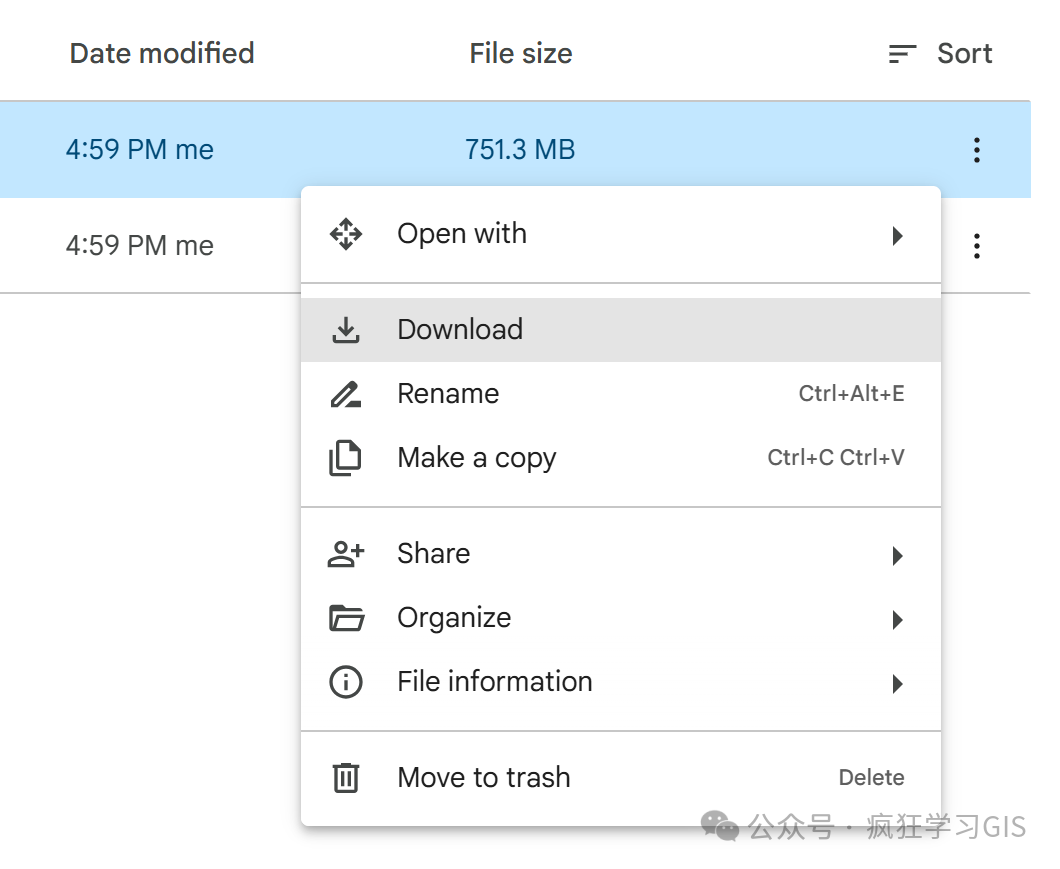Expand the Open with submenu arrow
The height and width of the screenshot is (869, 1060).
coord(897,236)
